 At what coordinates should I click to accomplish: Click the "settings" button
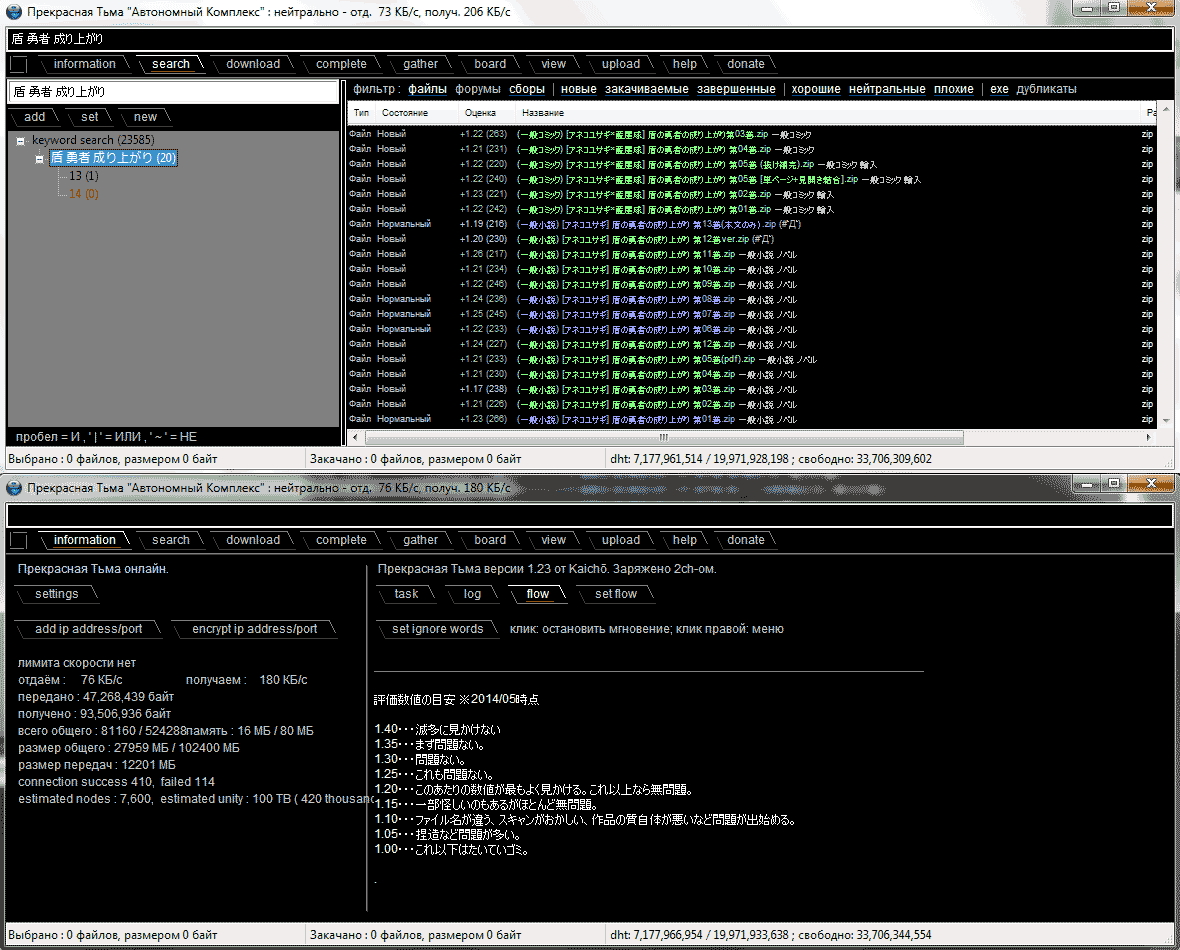click(x=57, y=594)
